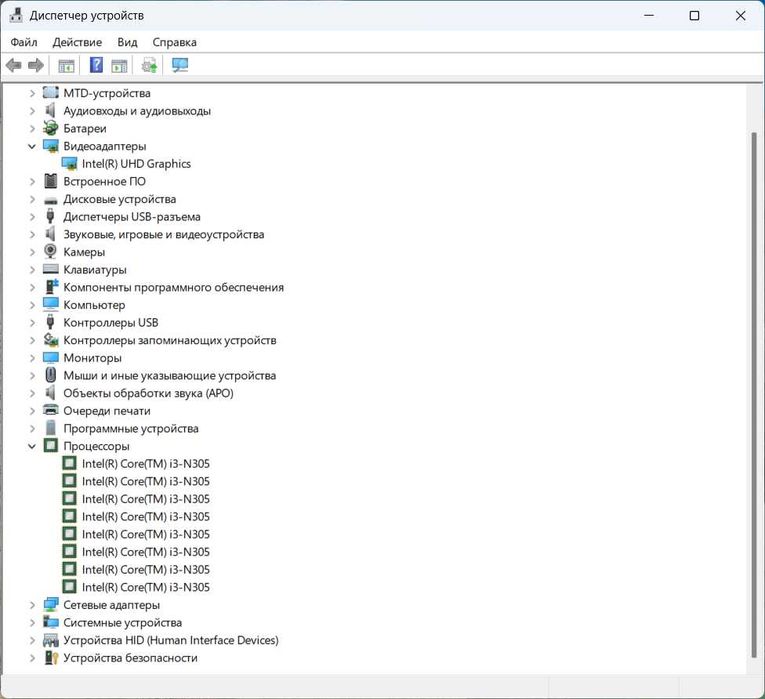Click the Intel UHD Graphics adapter icon

coord(69,163)
